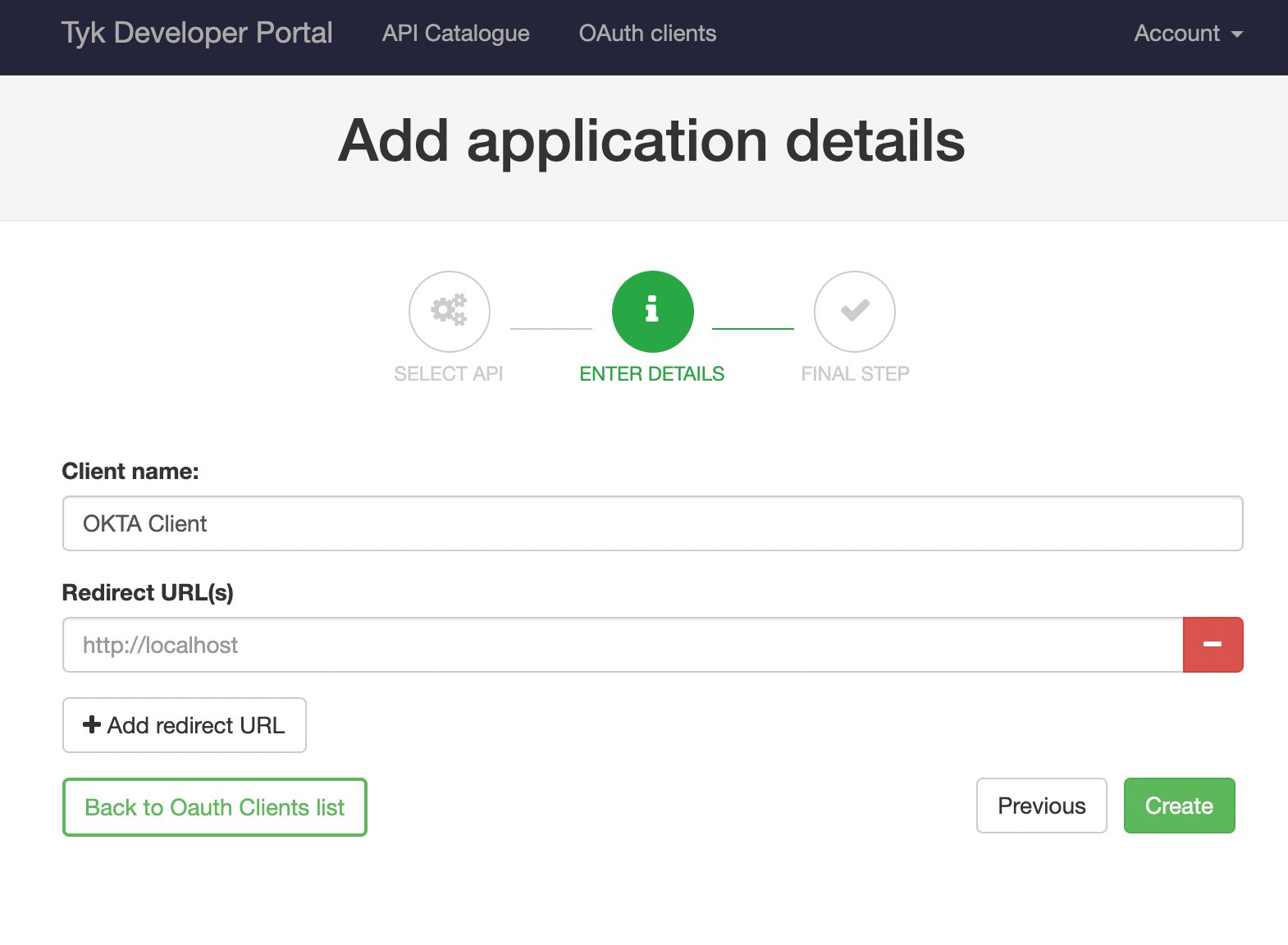Click the Add application details heading

coord(651,141)
